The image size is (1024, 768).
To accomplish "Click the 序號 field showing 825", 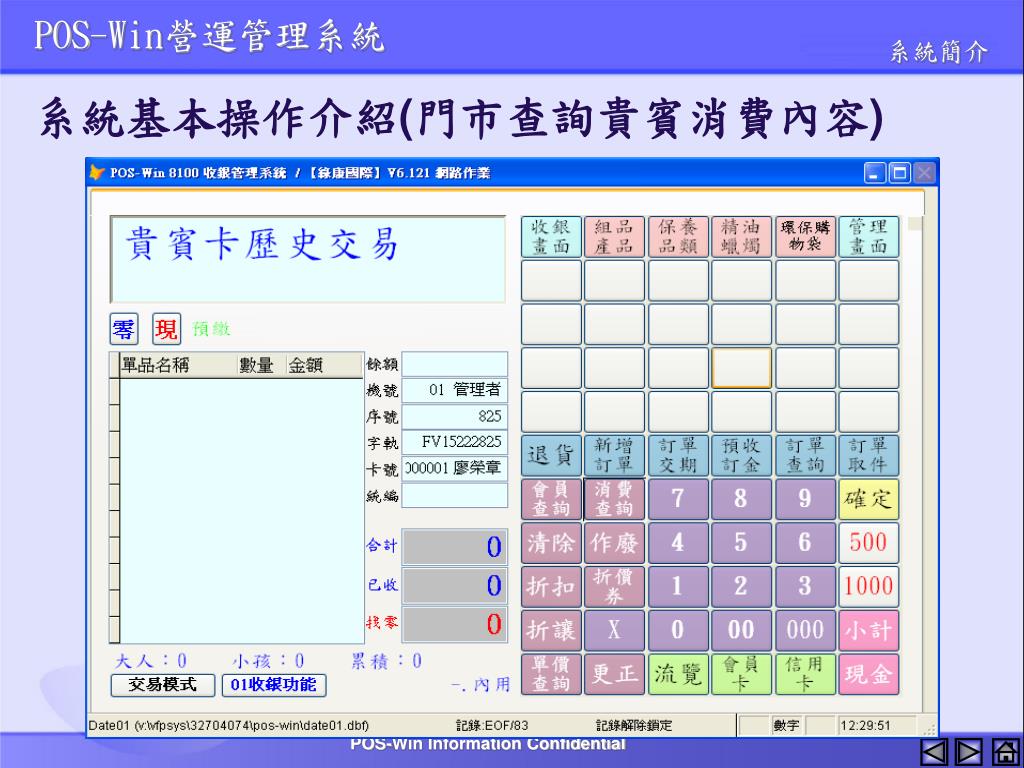I will 455,417.
